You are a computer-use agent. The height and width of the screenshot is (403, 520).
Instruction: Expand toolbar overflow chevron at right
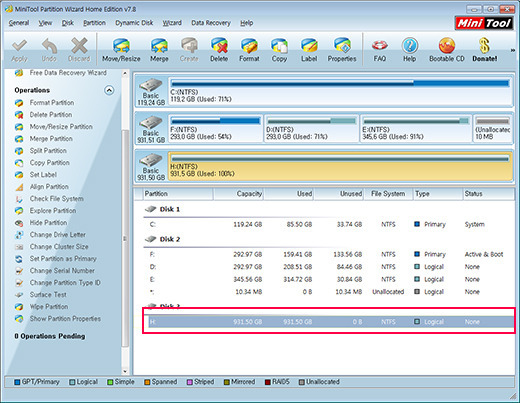[513, 50]
